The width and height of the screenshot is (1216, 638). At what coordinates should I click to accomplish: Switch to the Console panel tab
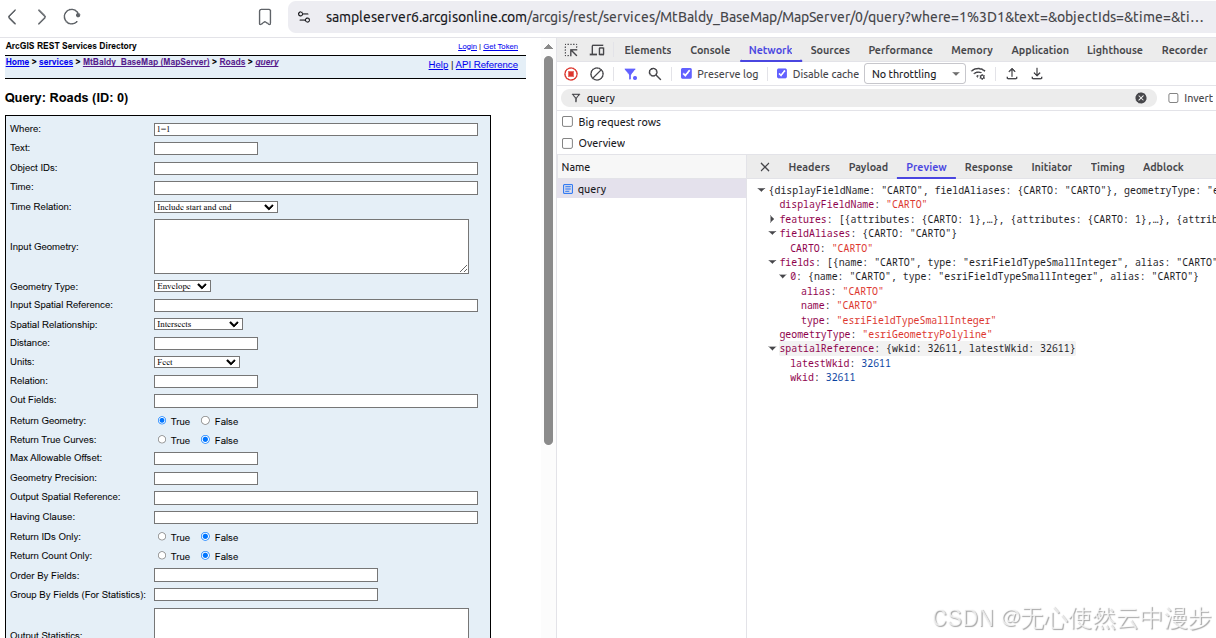click(x=710, y=50)
